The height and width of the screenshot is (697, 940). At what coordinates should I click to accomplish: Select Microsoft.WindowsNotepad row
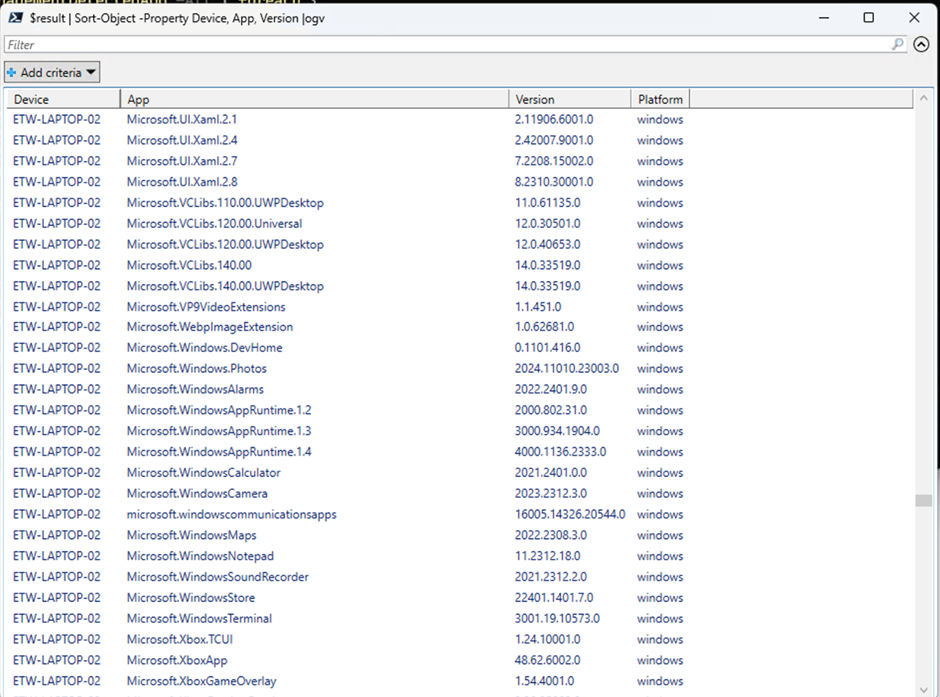click(460, 556)
